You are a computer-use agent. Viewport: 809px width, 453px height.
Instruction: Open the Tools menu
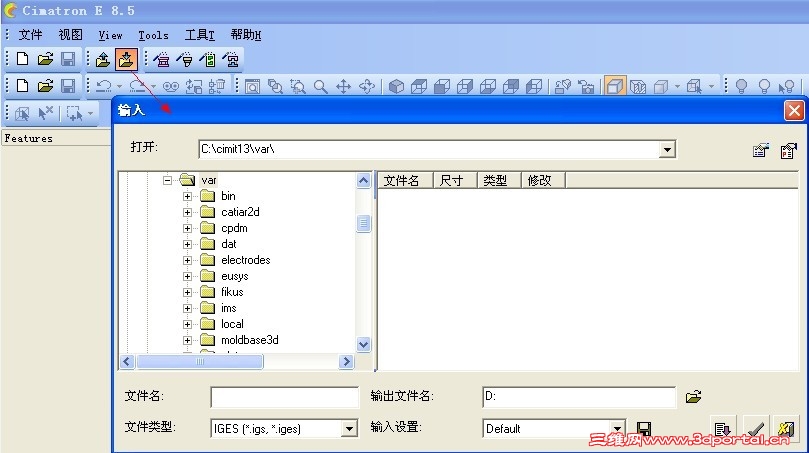coord(153,35)
